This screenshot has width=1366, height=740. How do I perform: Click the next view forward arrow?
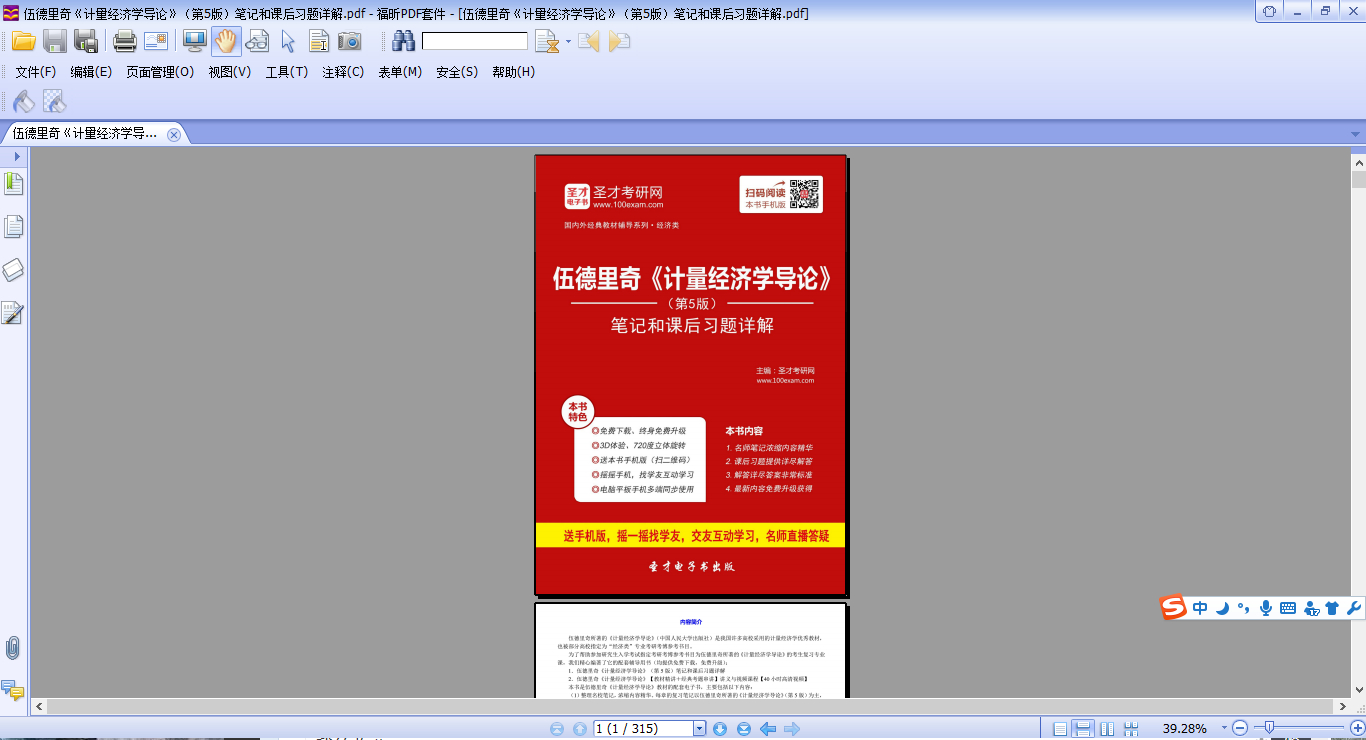click(792, 729)
